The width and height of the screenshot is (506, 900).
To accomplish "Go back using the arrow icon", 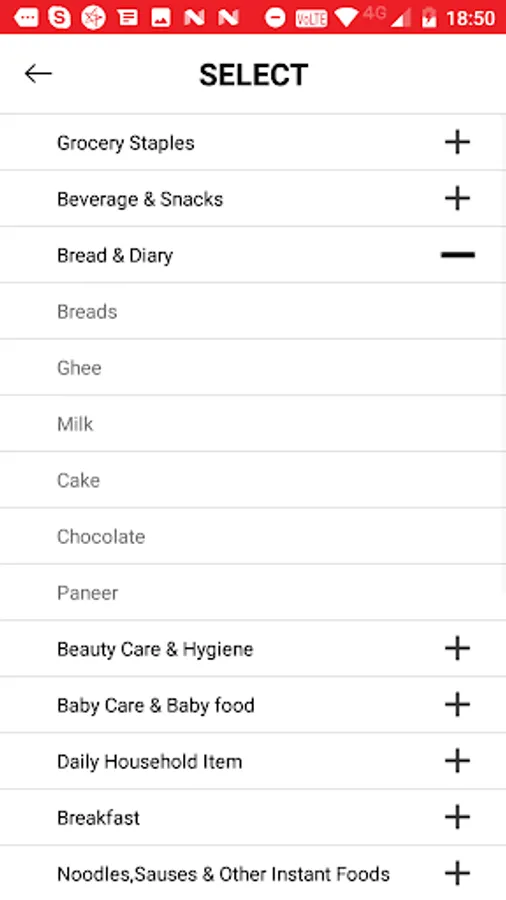I will click(x=38, y=73).
